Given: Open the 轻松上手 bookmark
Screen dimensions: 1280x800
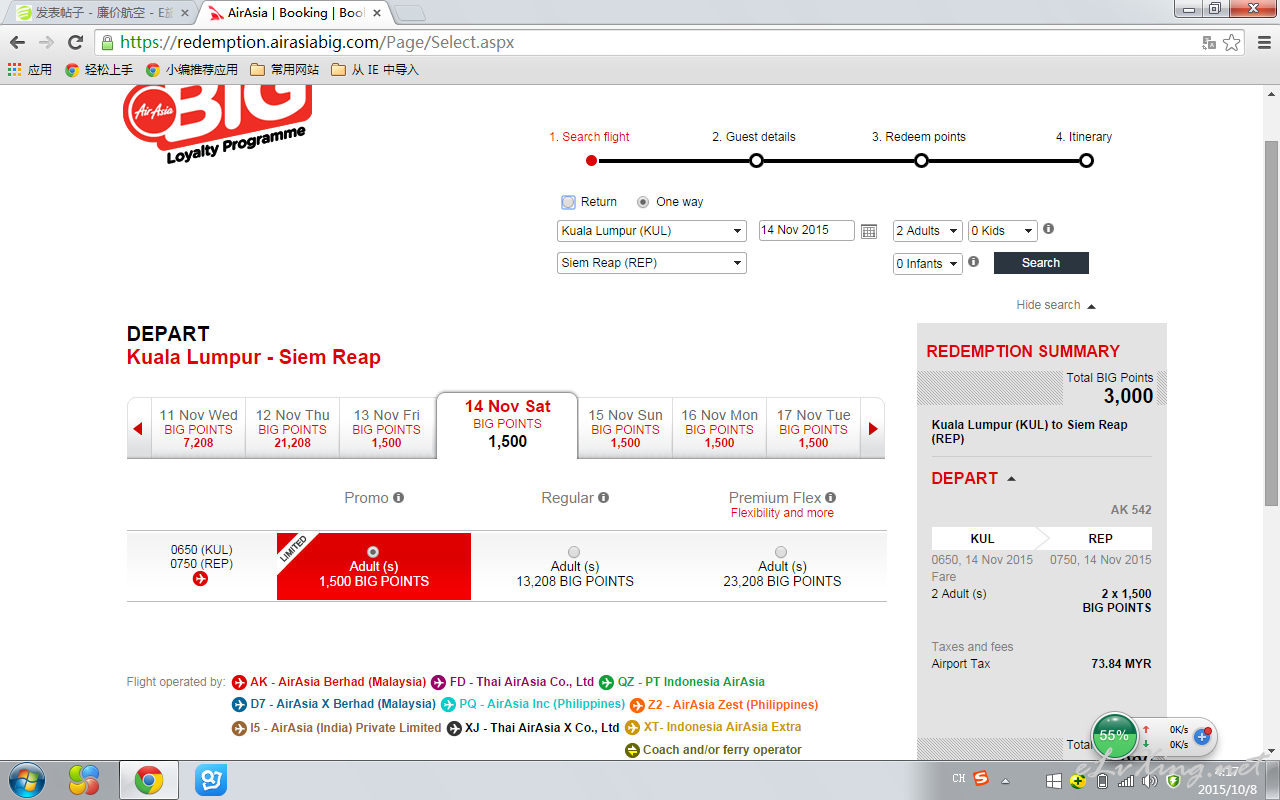Looking at the screenshot, I should (x=98, y=70).
